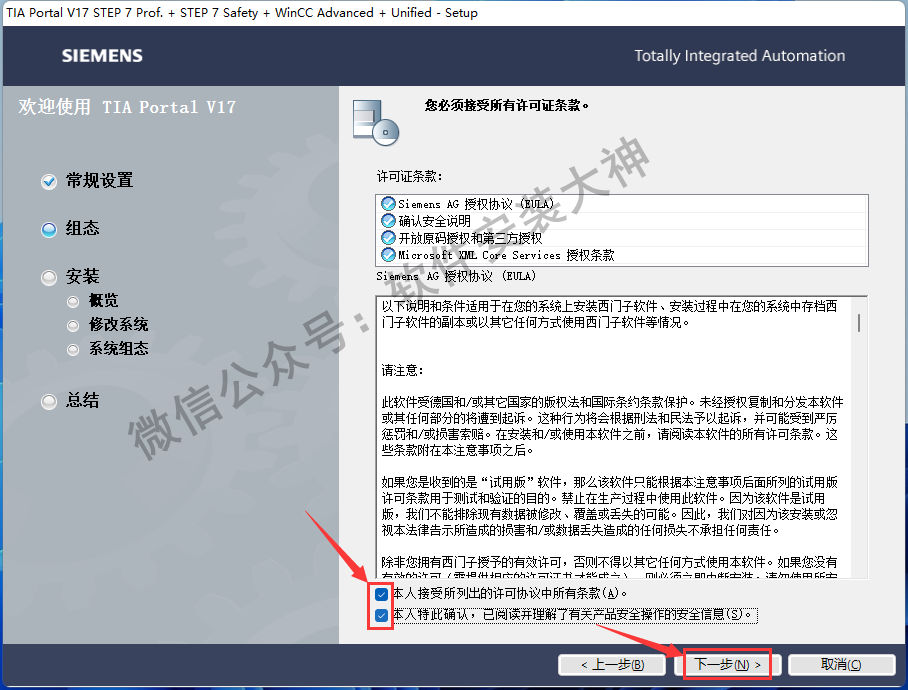Click the Totally Integrated Automation header text
Image resolution: width=908 pixels, height=690 pixels.
739,56
